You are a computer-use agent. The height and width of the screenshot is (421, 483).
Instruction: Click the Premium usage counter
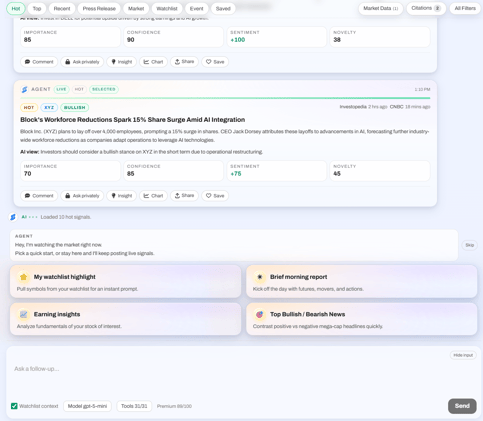pos(174,406)
